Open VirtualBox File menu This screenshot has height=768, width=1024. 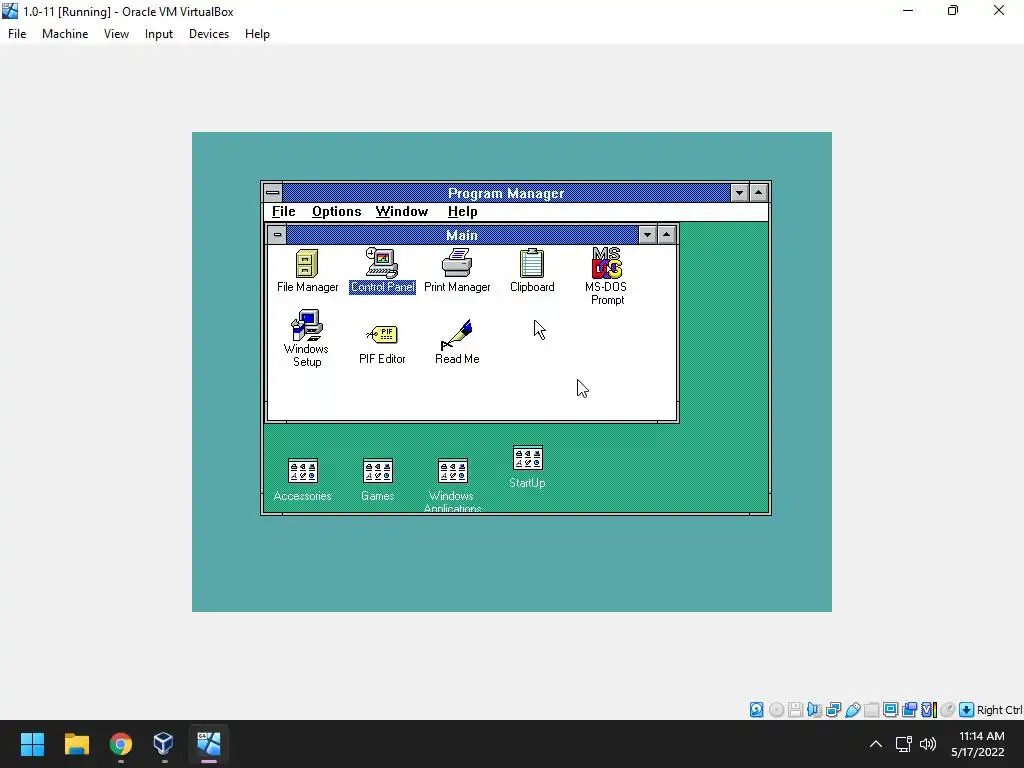(17, 34)
